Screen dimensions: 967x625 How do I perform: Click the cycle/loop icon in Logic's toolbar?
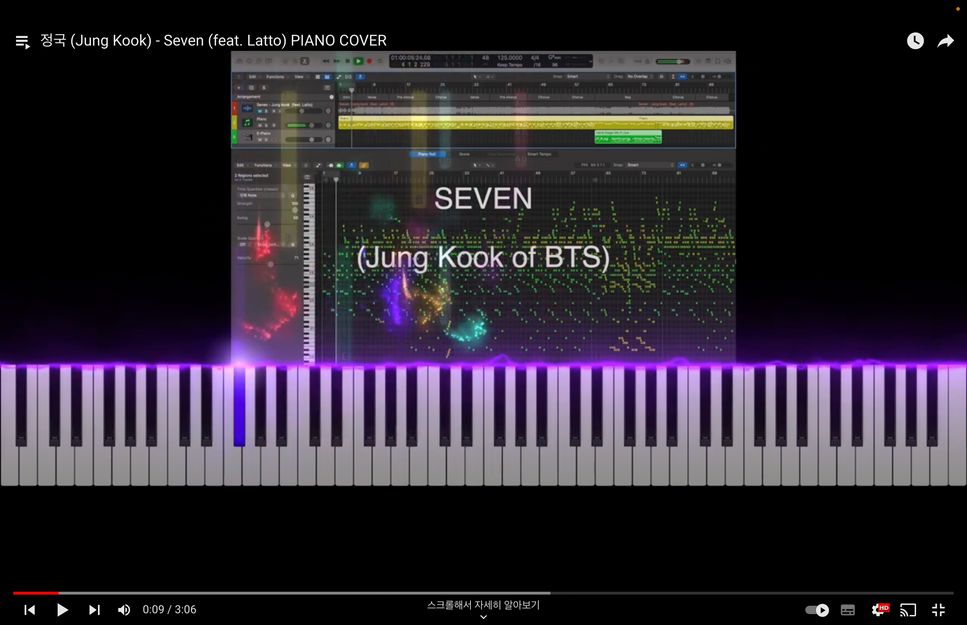[379, 60]
